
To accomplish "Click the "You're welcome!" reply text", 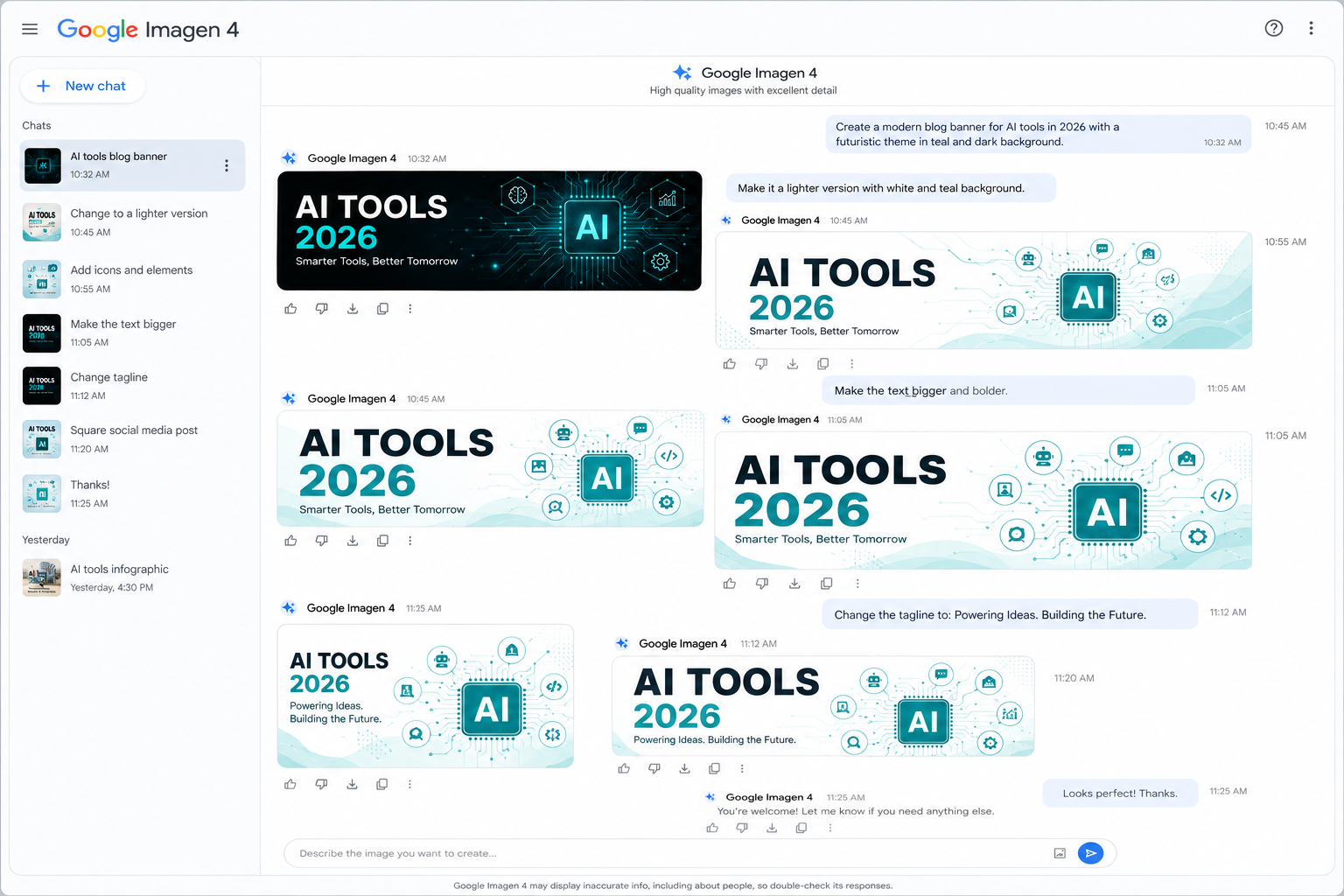I will 856,811.
